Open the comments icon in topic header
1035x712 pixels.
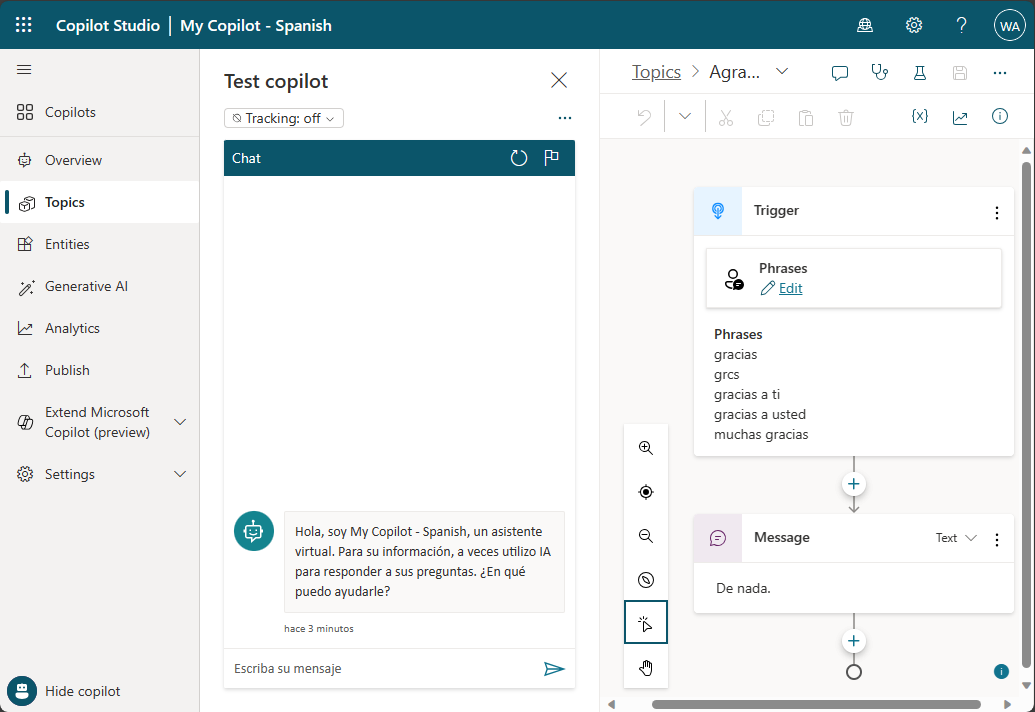coord(840,73)
